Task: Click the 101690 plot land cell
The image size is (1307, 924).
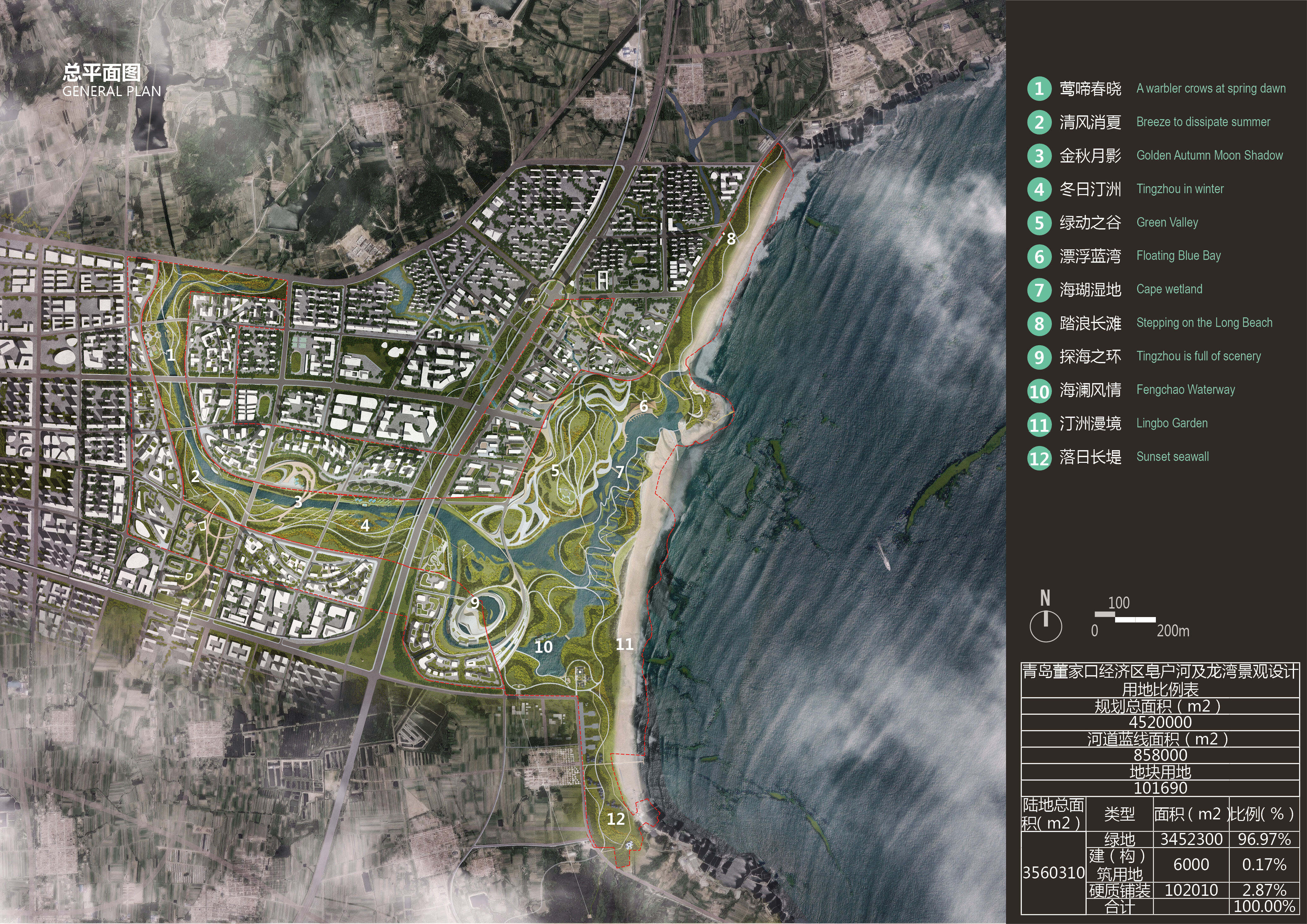Action: 1160,788
